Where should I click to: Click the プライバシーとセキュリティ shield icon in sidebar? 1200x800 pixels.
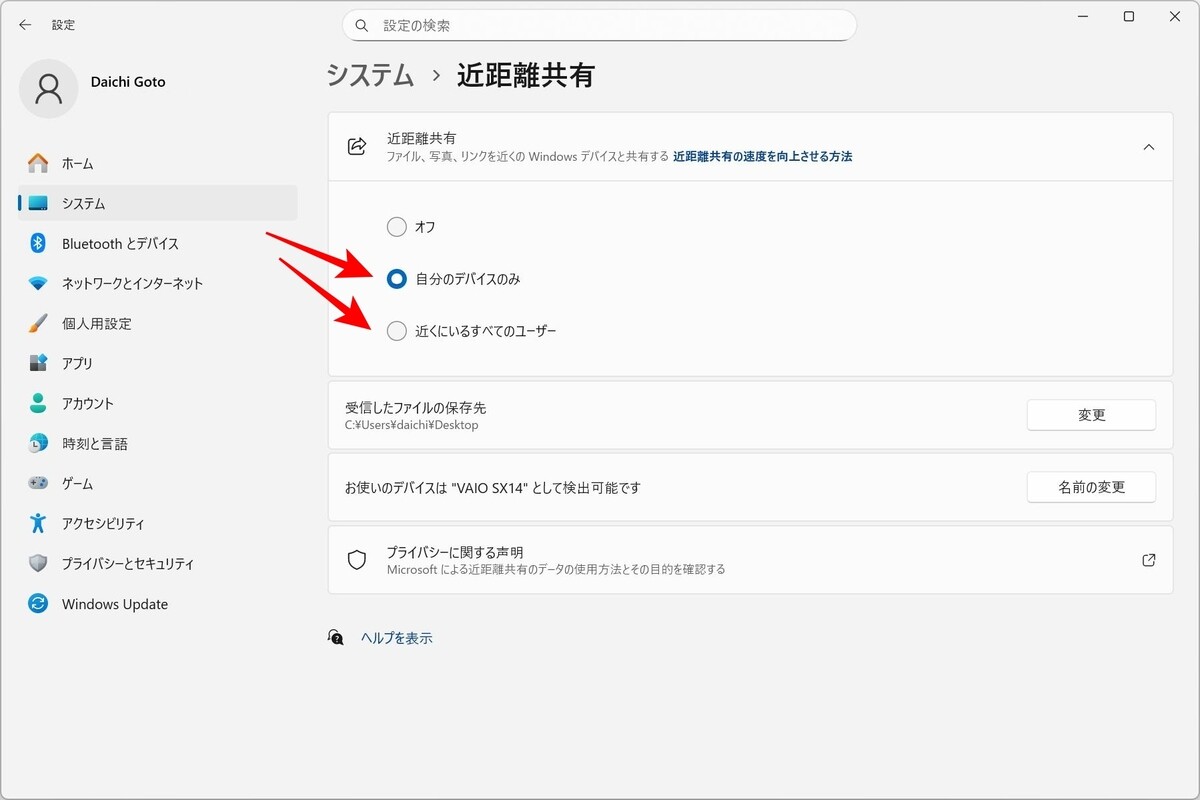coord(38,563)
